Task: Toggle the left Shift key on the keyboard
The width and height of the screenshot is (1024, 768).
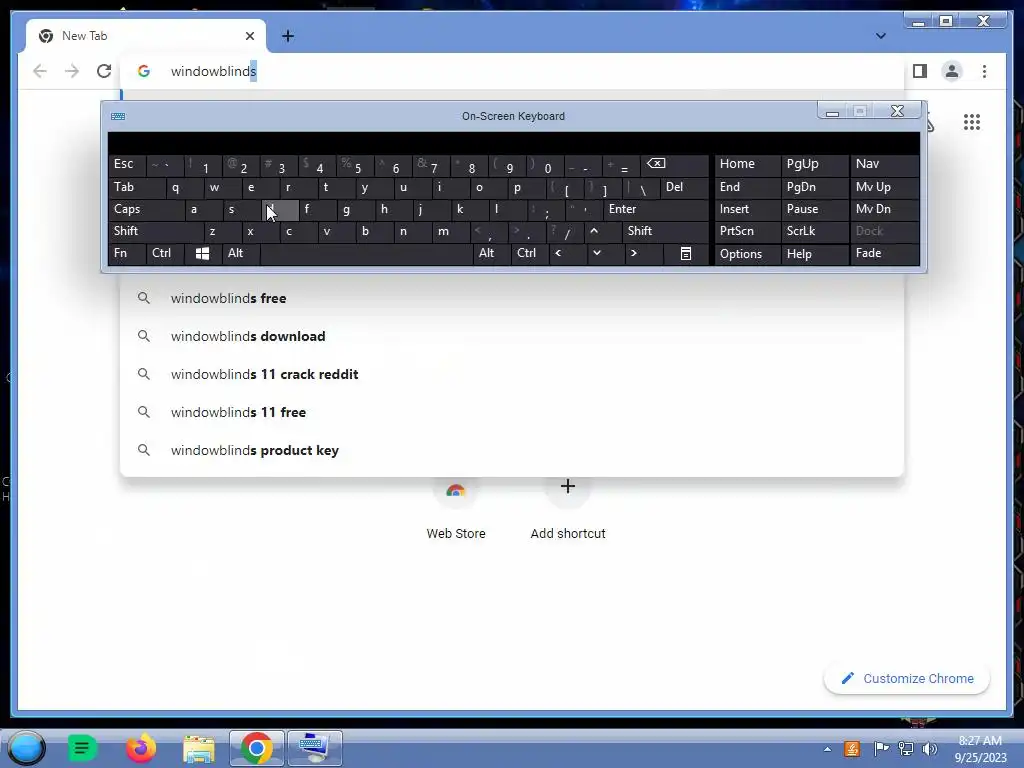Action: click(156, 231)
